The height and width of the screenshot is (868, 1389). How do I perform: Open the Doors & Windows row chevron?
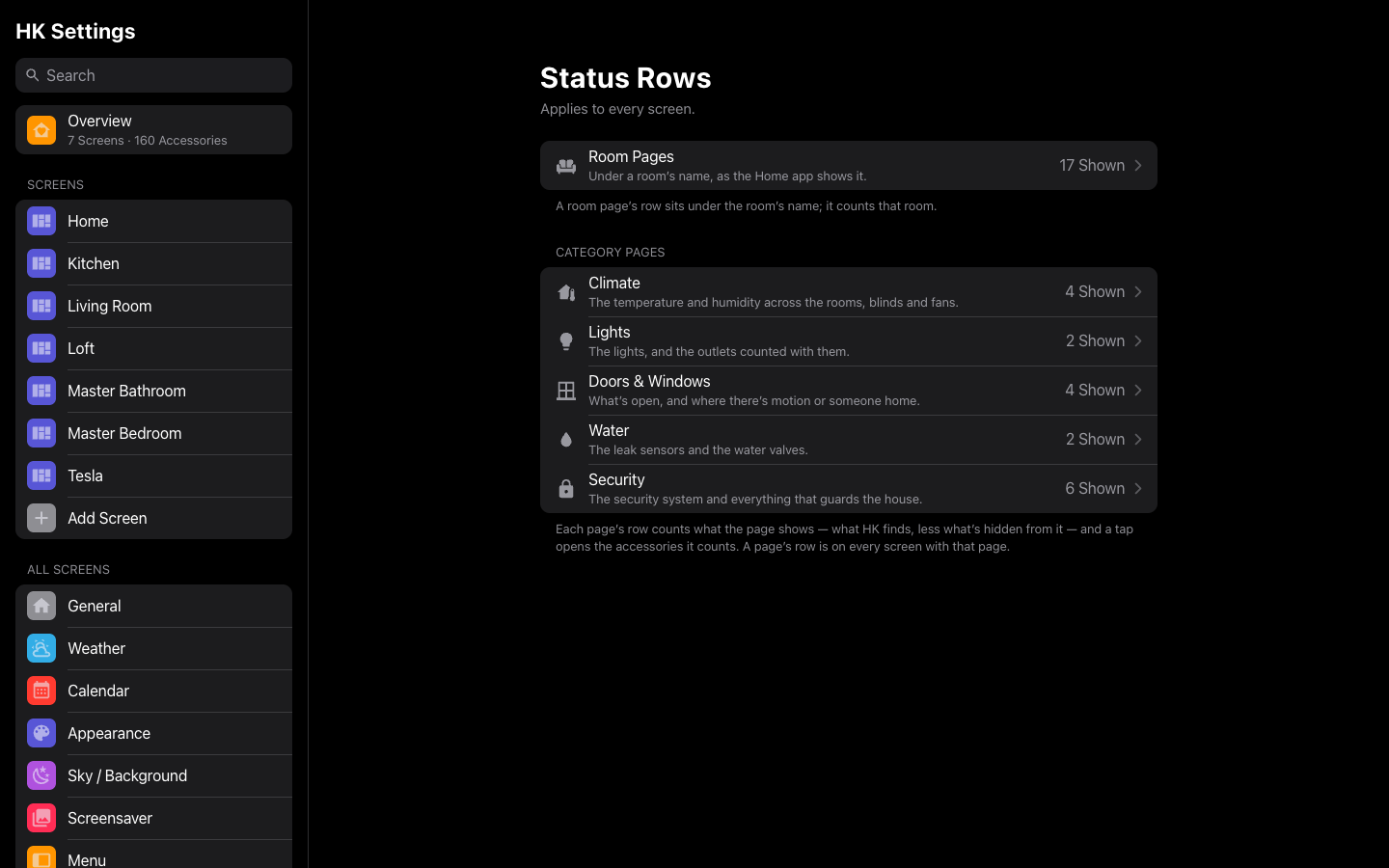pyautogui.click(x=1138, y=391)
